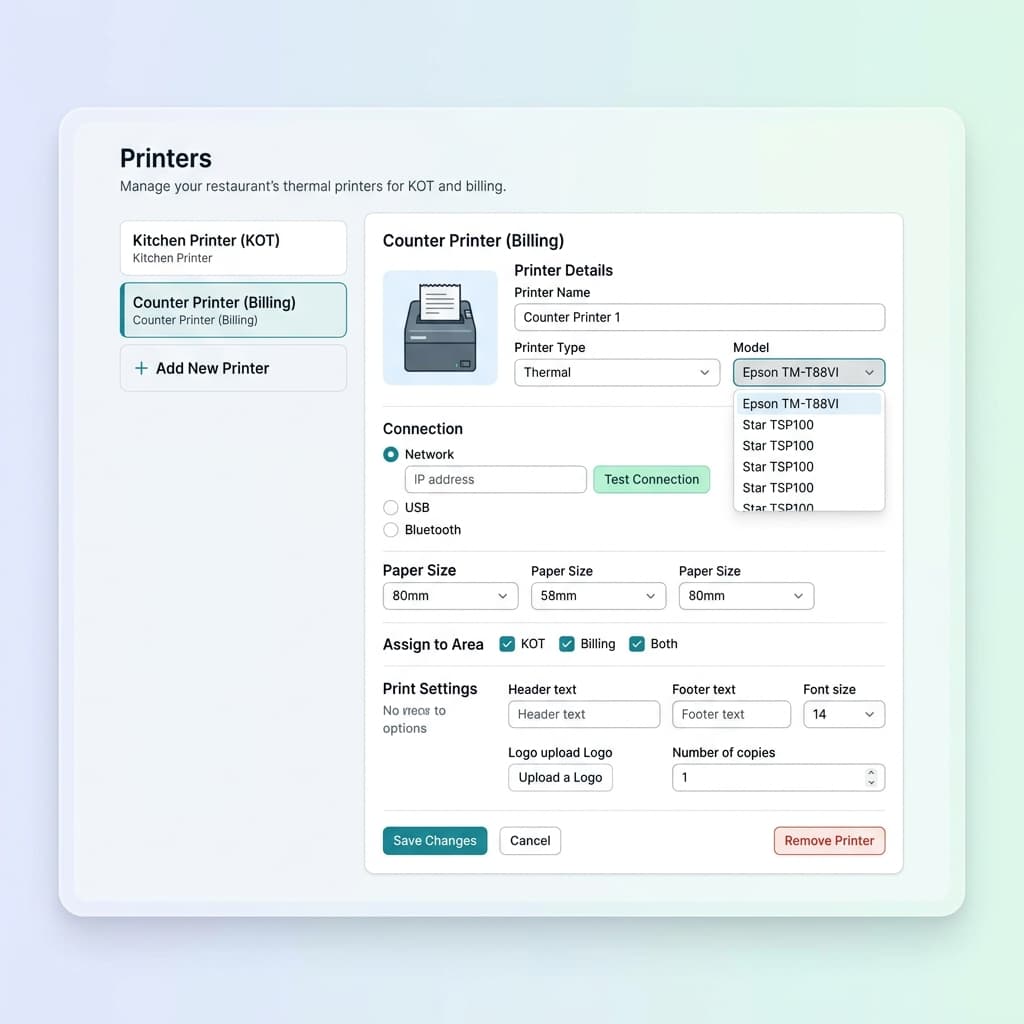1024x1024 pixels.
Task: Toggle the Billing checkbox
Action: click(567, 644)
